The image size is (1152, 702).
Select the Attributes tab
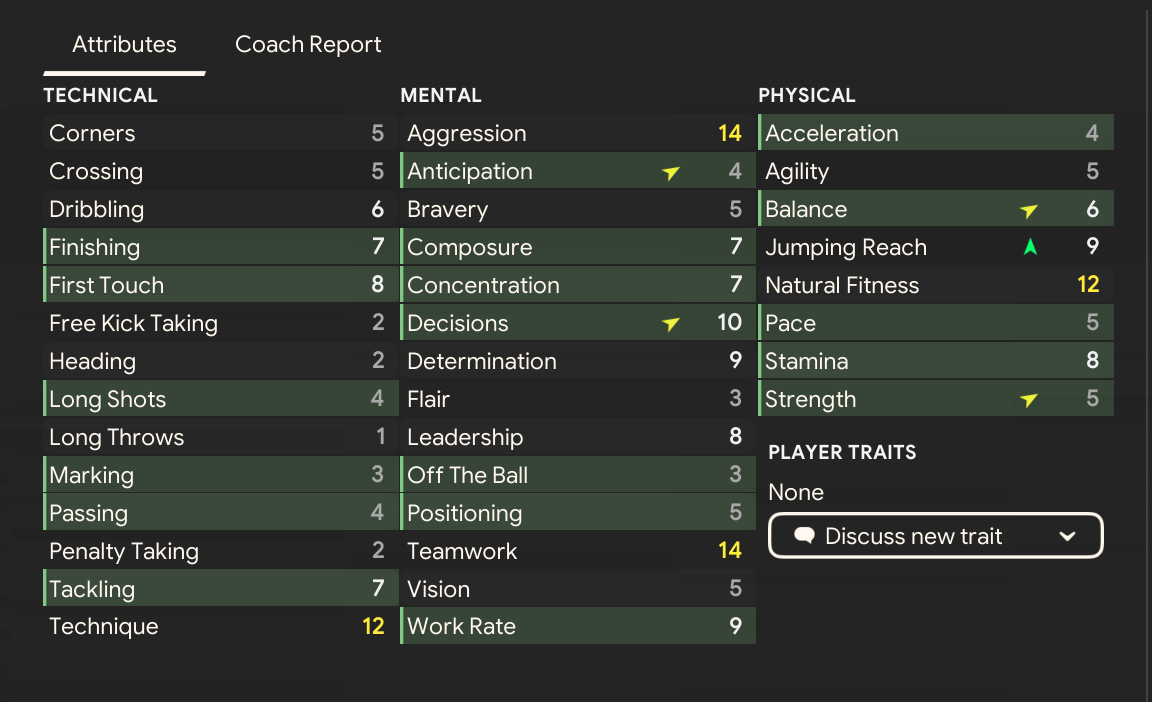pos(124,45)
